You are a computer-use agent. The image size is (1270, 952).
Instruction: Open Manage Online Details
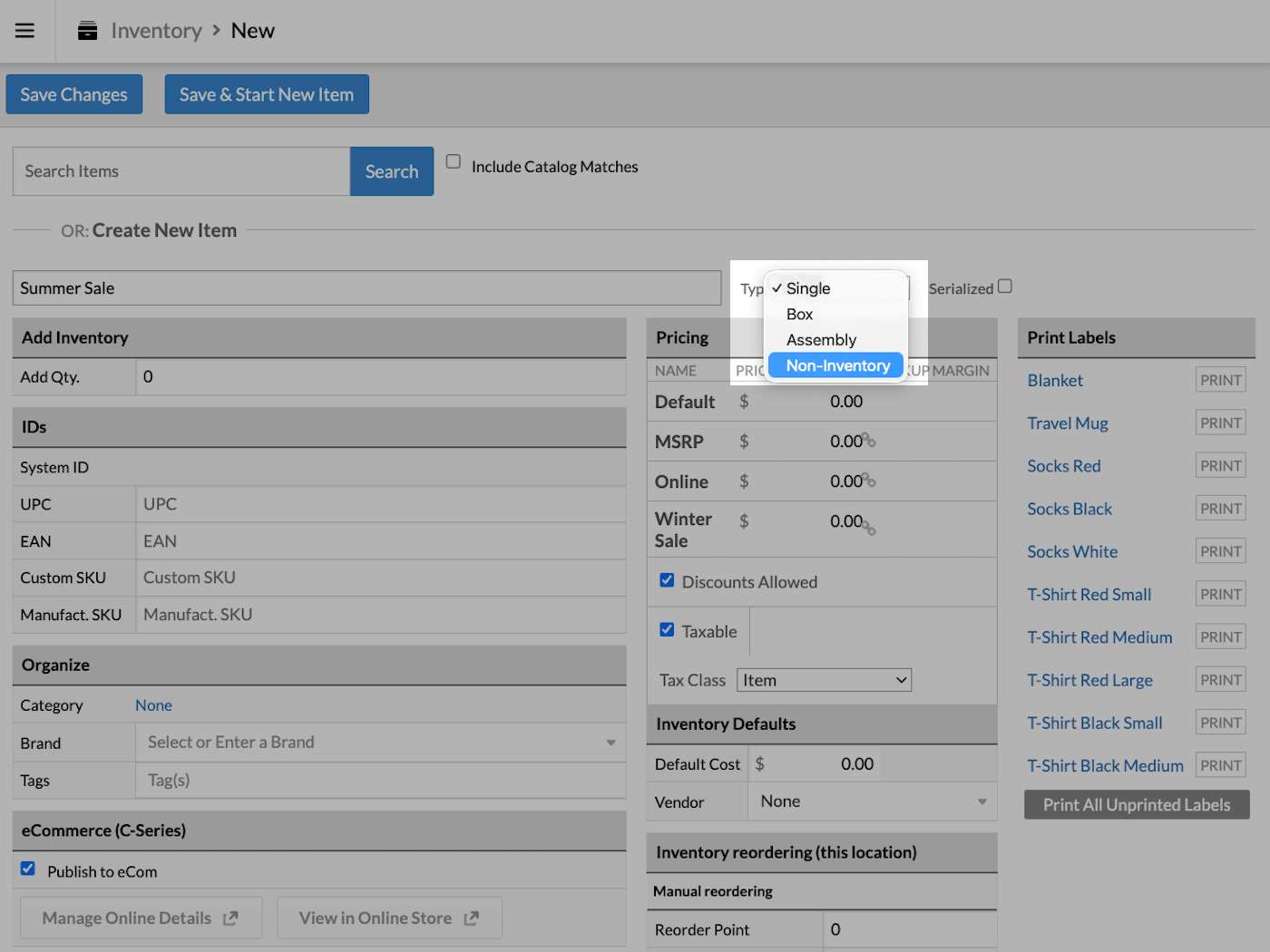pyautogui.click(x=142, y=918)
